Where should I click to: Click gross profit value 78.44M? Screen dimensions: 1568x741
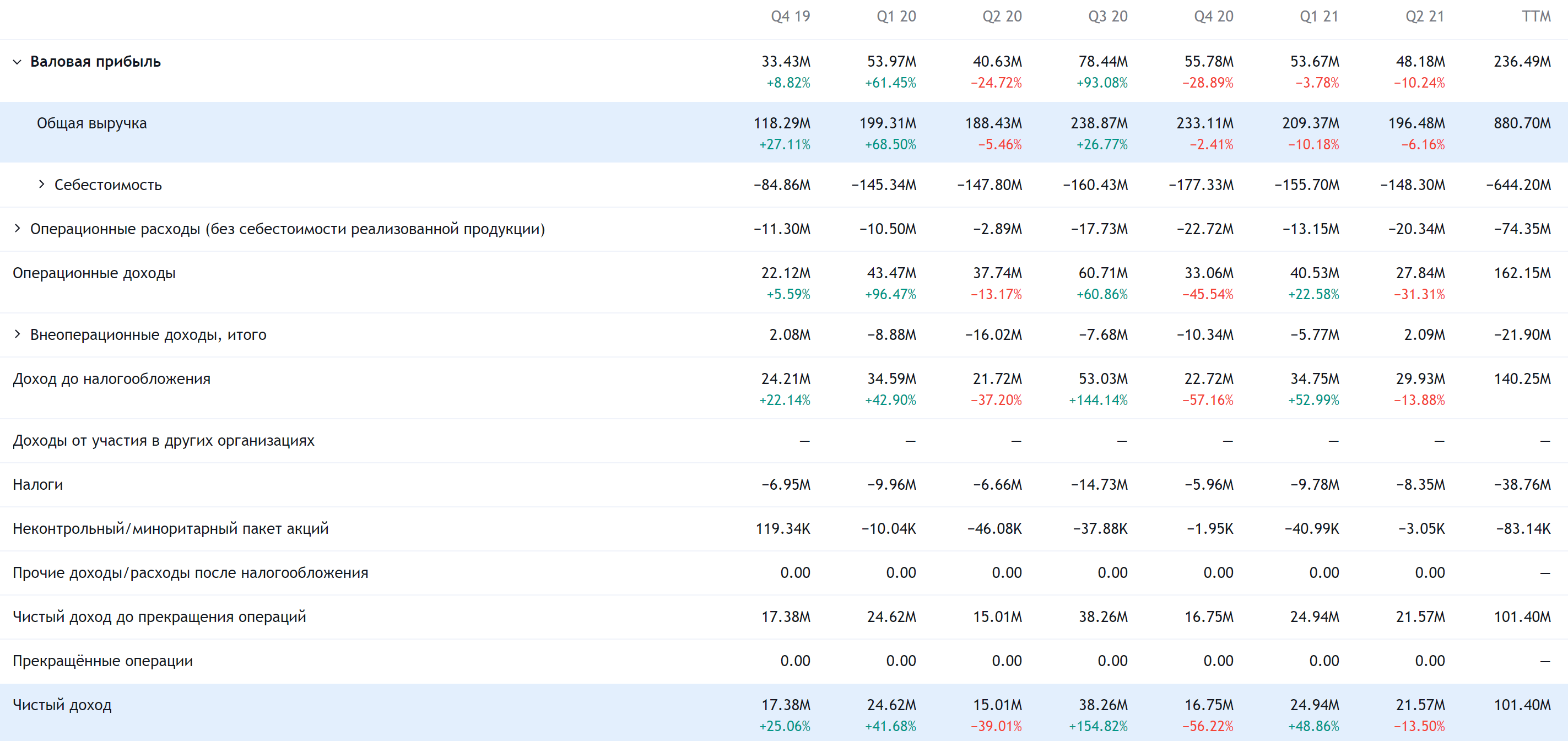(x=1103, y=62)
